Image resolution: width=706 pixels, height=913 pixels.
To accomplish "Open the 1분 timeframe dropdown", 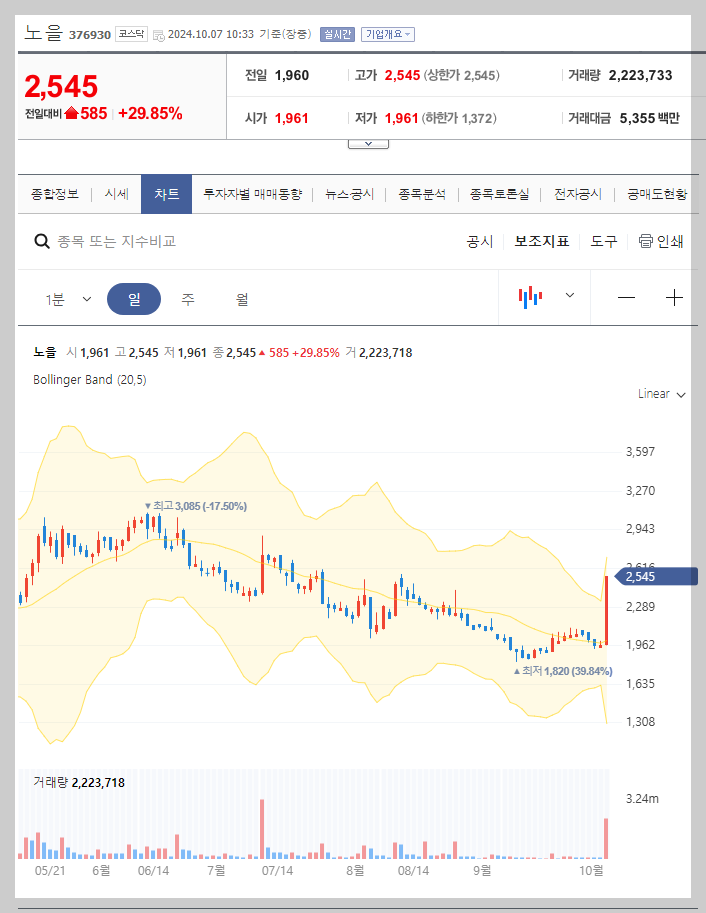I will point(66,297).
